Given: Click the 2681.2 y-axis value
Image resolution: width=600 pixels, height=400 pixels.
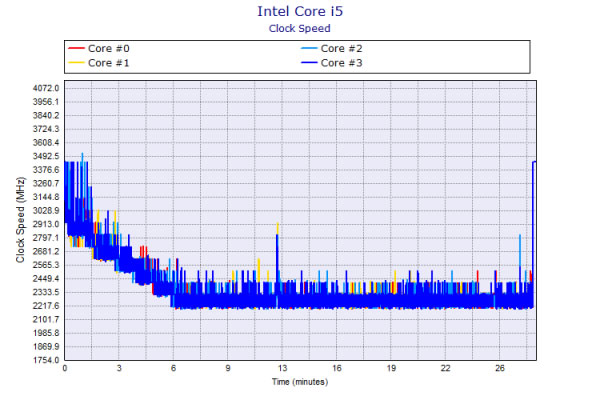Looking at the screenshot, I should pos(46,251).
